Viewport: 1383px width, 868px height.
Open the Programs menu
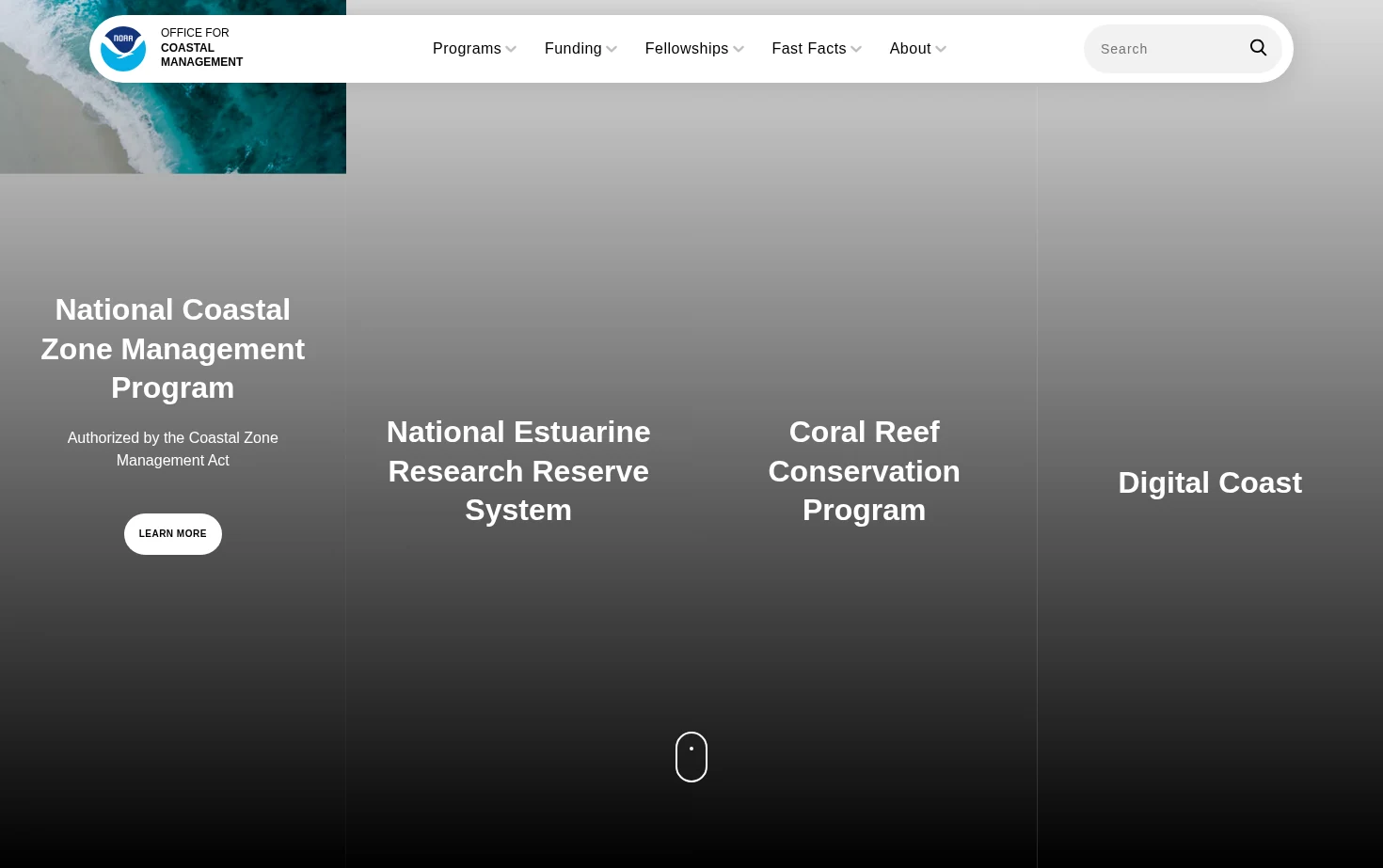click(x=474, y=49)
